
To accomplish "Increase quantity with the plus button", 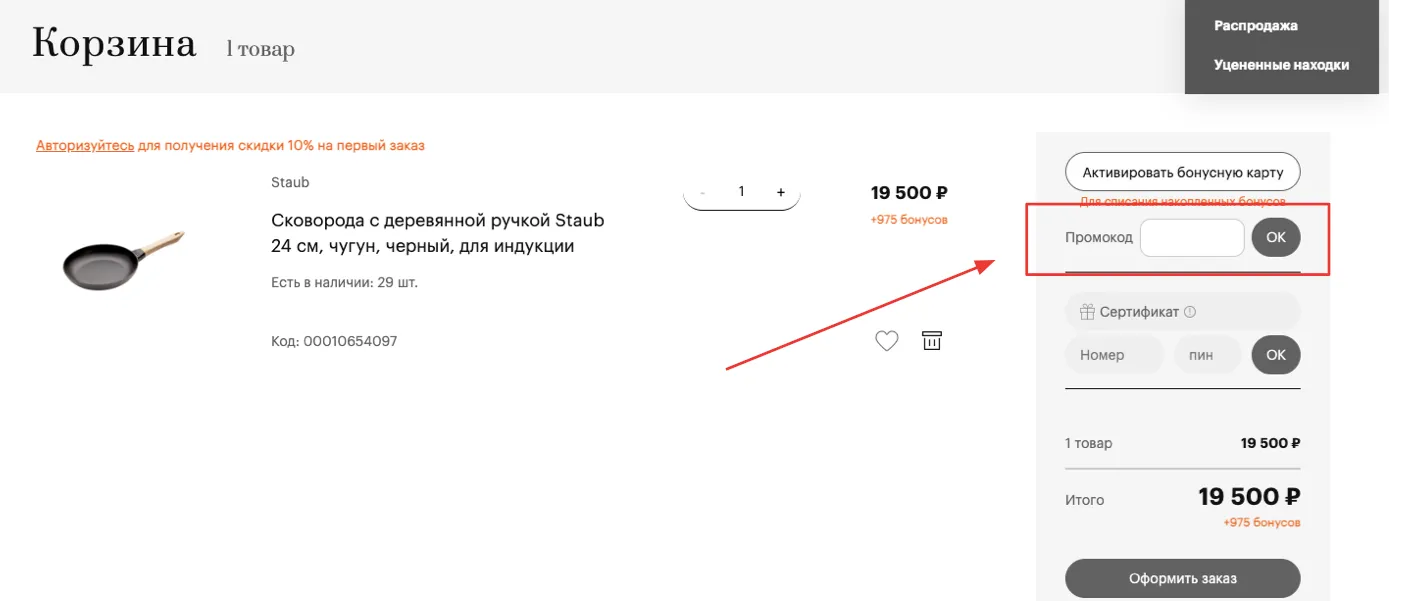I will 781,192.
